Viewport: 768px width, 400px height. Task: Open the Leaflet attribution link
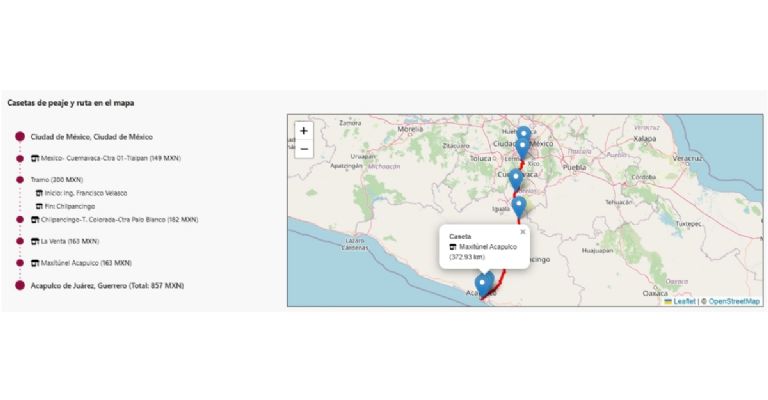pos(684,300)
